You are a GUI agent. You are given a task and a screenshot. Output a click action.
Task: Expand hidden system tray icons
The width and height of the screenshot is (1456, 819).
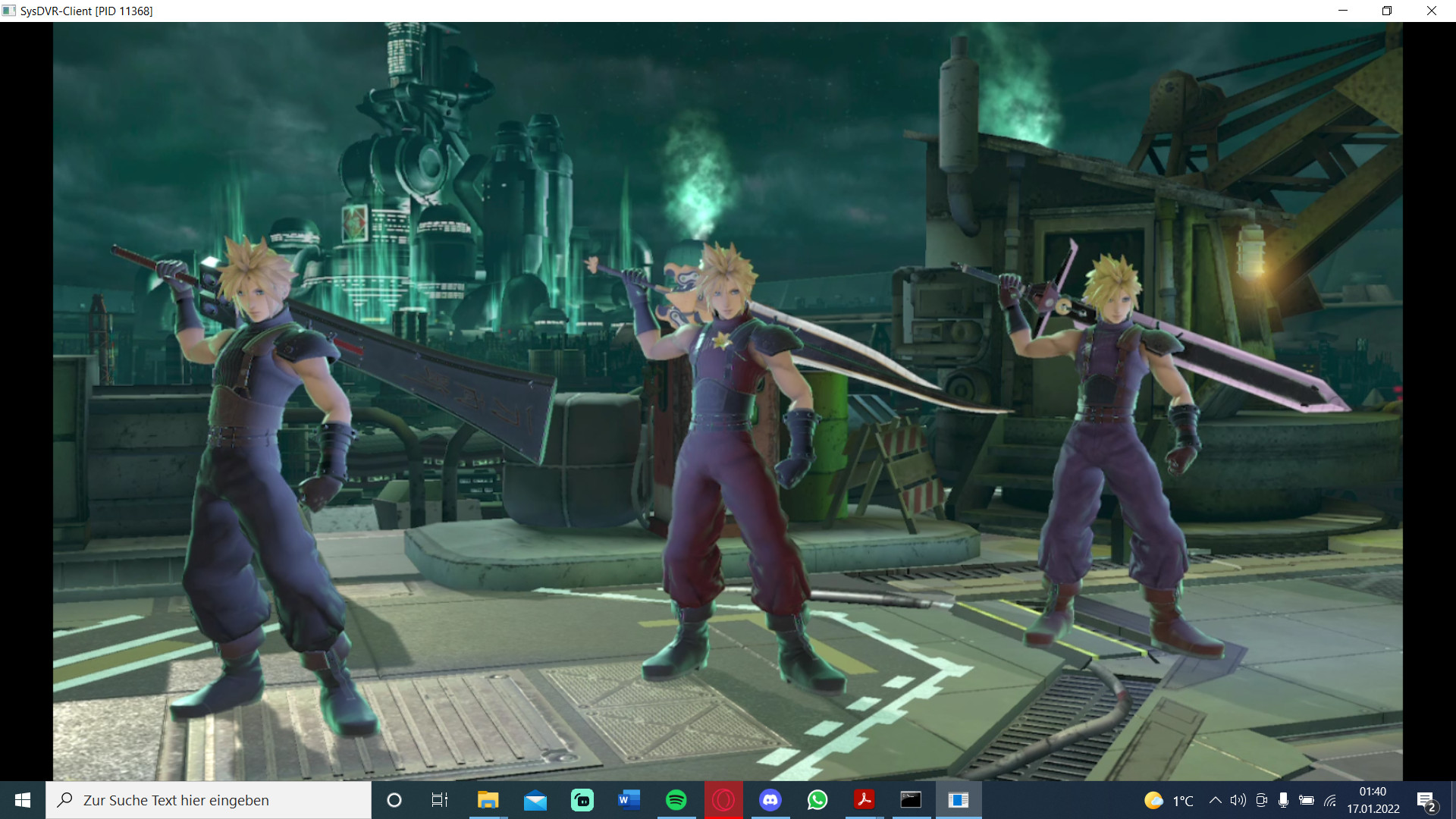[x=1216, y=800]
